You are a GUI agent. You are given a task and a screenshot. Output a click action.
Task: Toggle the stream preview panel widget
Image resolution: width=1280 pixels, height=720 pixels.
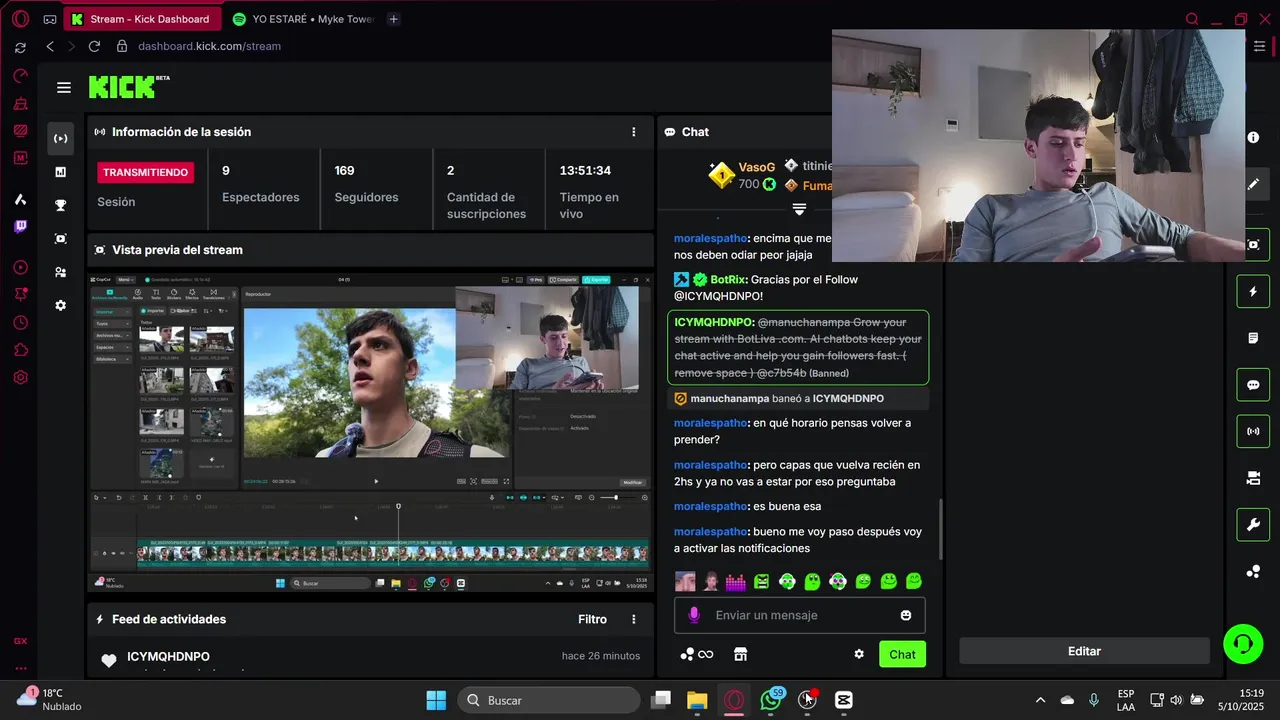pyautogui.click(x=1253, y=245)
